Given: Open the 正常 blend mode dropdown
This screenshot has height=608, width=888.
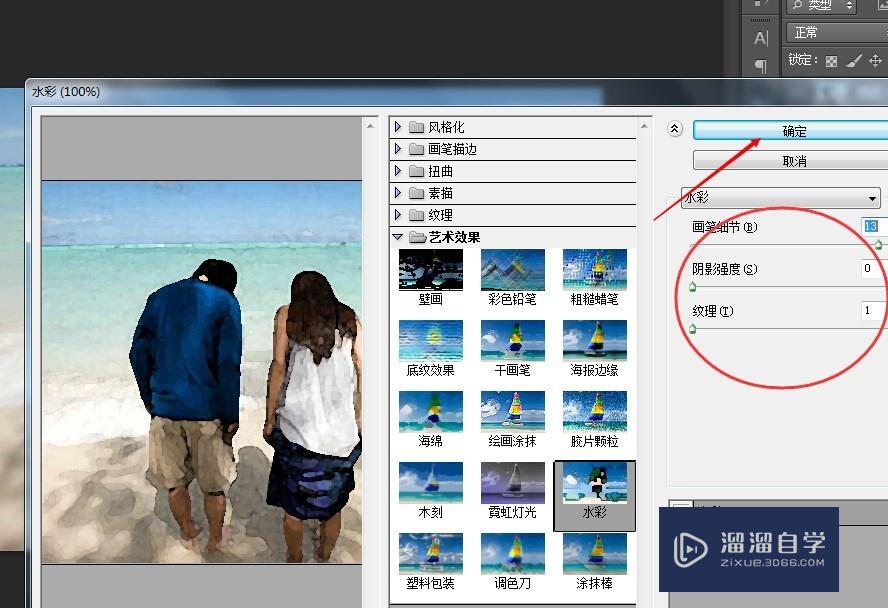Looking at the screenshot, I should point(837,32).
